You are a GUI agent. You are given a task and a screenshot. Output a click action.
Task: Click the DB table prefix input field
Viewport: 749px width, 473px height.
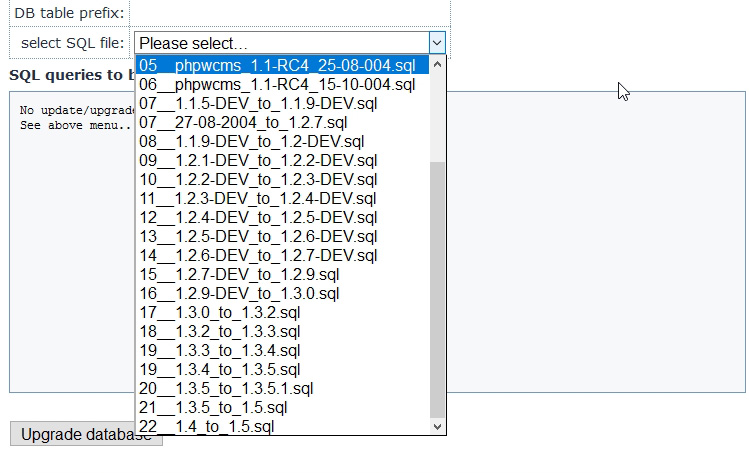pyautogui.click(x=290, y=13)
